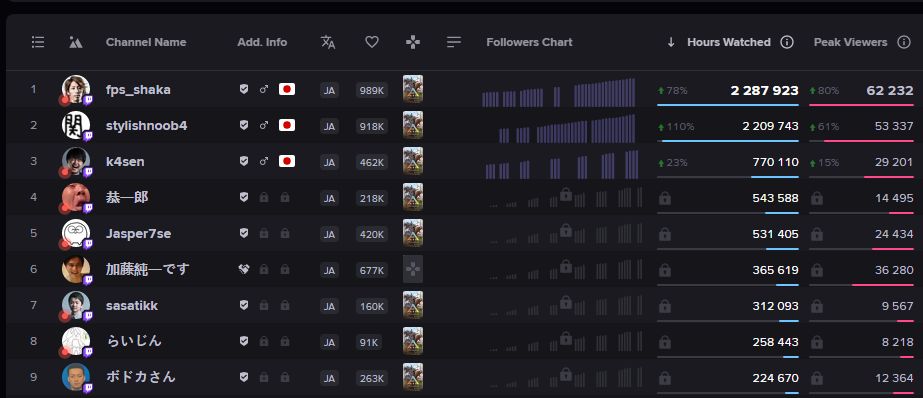
Task: Open the stylishnoob4 channel link
Action: point(147,125)
